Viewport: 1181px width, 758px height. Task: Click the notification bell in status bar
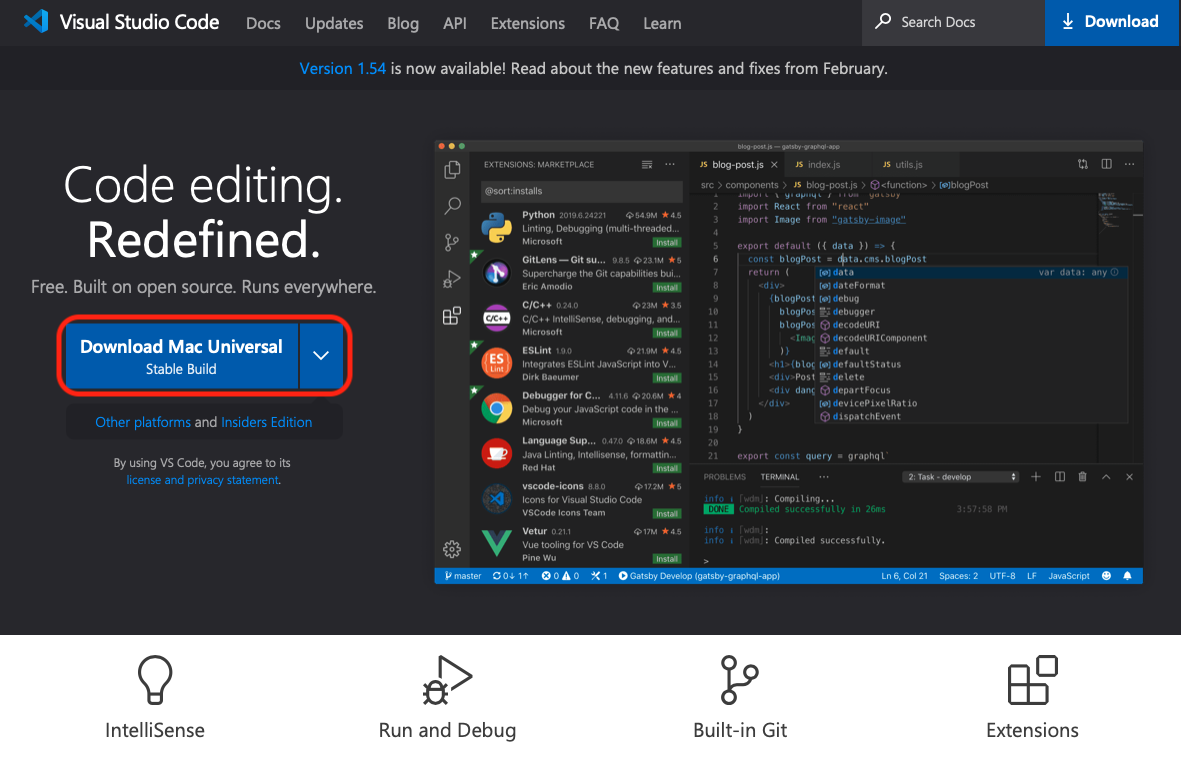(1128, 576)
